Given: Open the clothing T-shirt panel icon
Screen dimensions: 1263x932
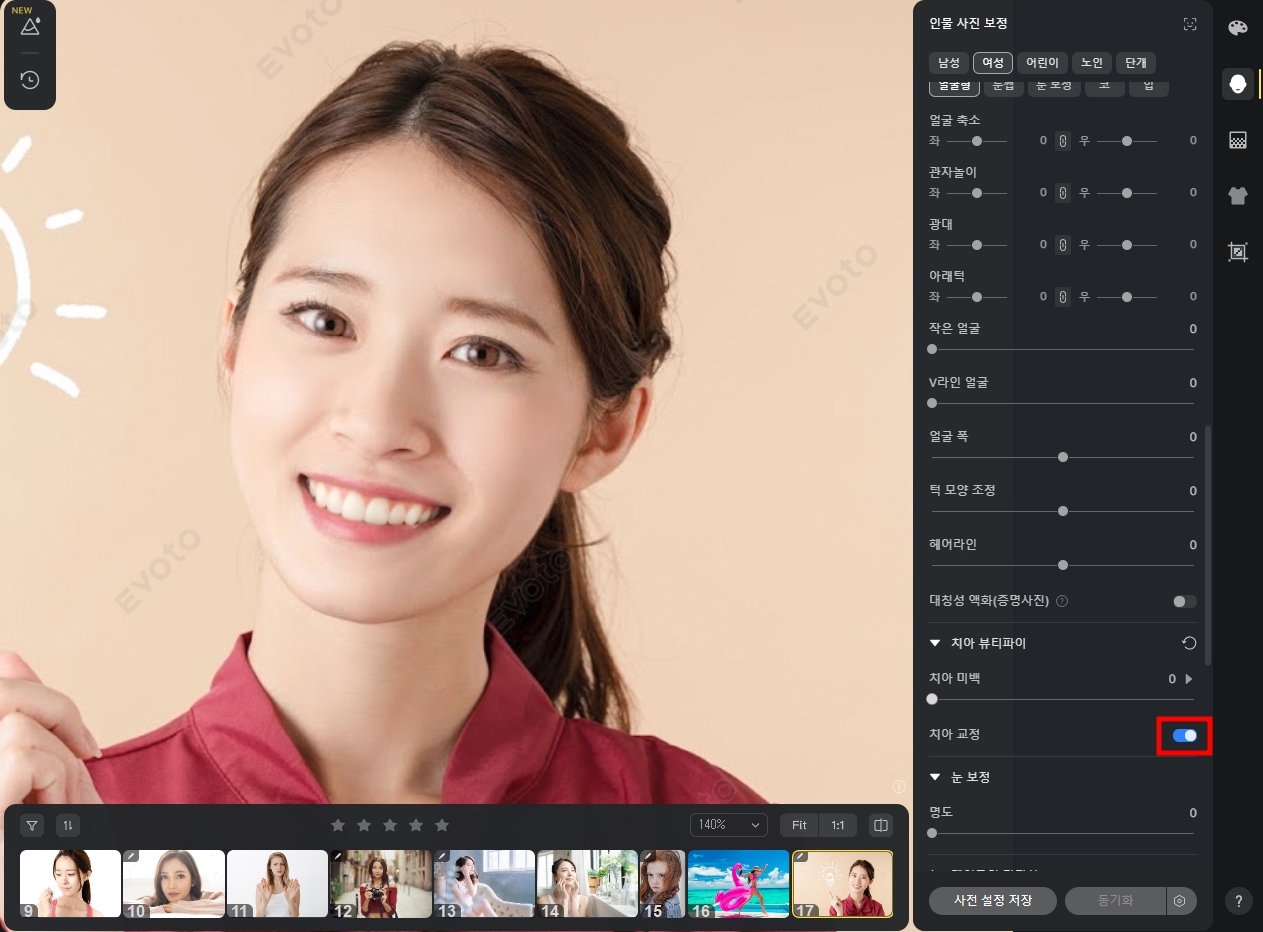Looking at the screenshot, I should tap(1238, 196).
